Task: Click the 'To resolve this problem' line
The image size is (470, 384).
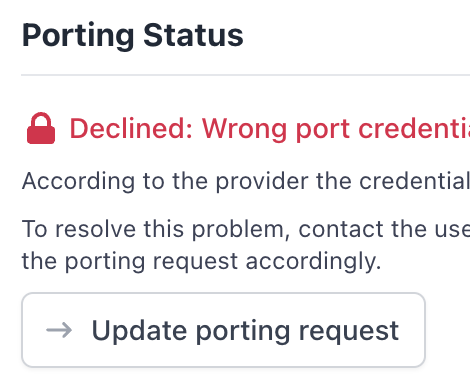Action: point(246,229)
